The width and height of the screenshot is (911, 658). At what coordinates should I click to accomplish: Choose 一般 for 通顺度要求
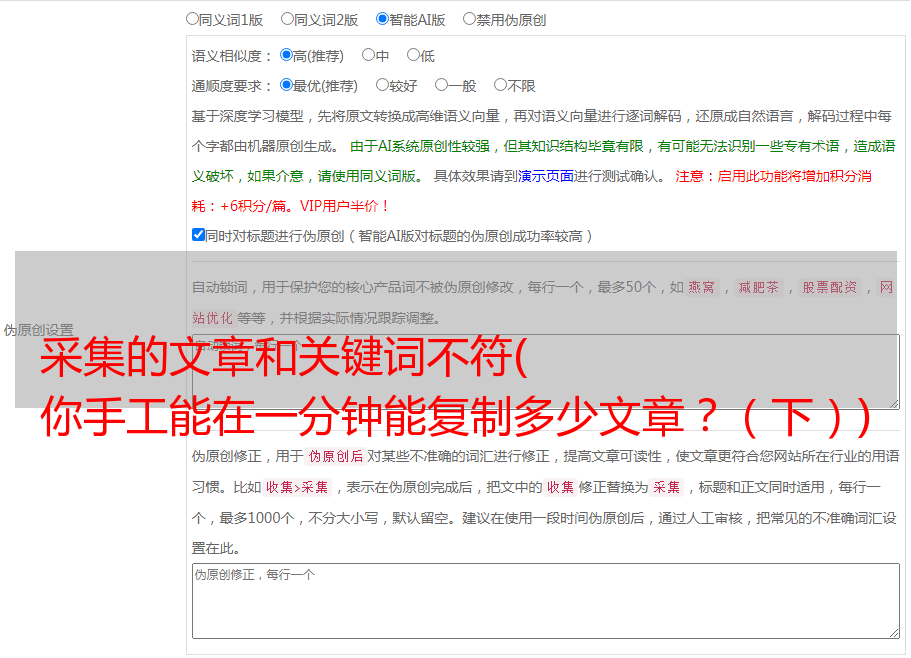(x=441, y=85)
